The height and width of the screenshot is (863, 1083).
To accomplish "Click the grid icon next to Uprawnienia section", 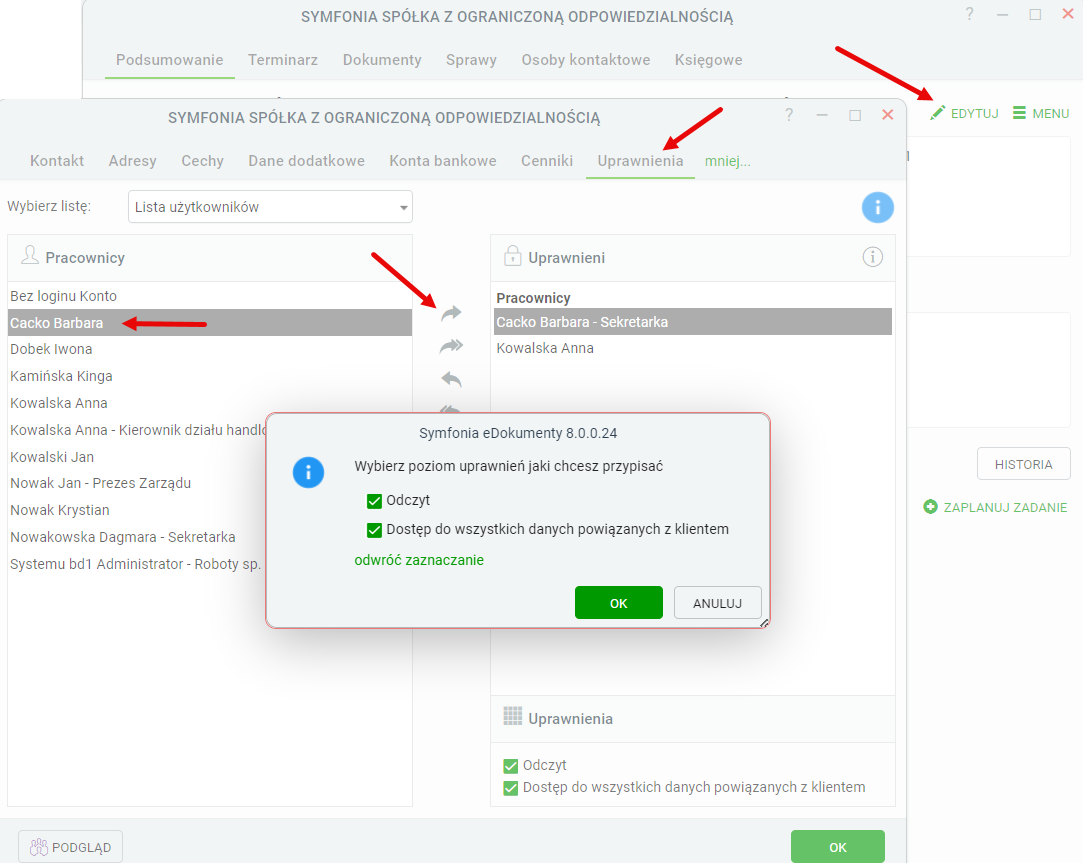I will point(512,716).
